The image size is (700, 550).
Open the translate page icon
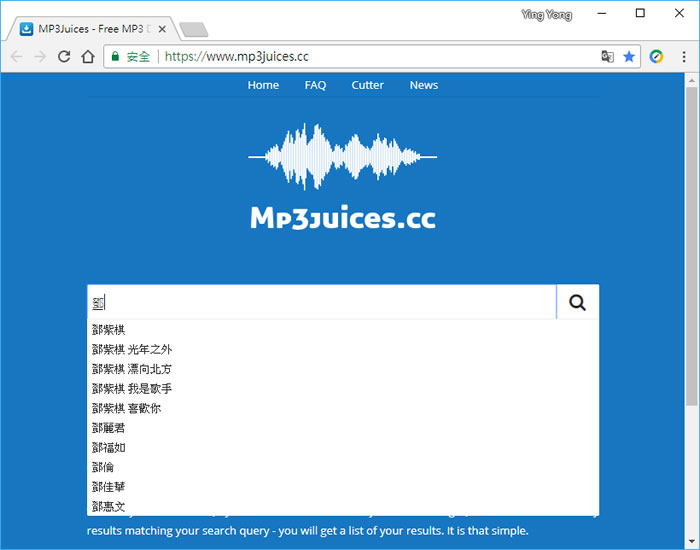tap(608, 56)
